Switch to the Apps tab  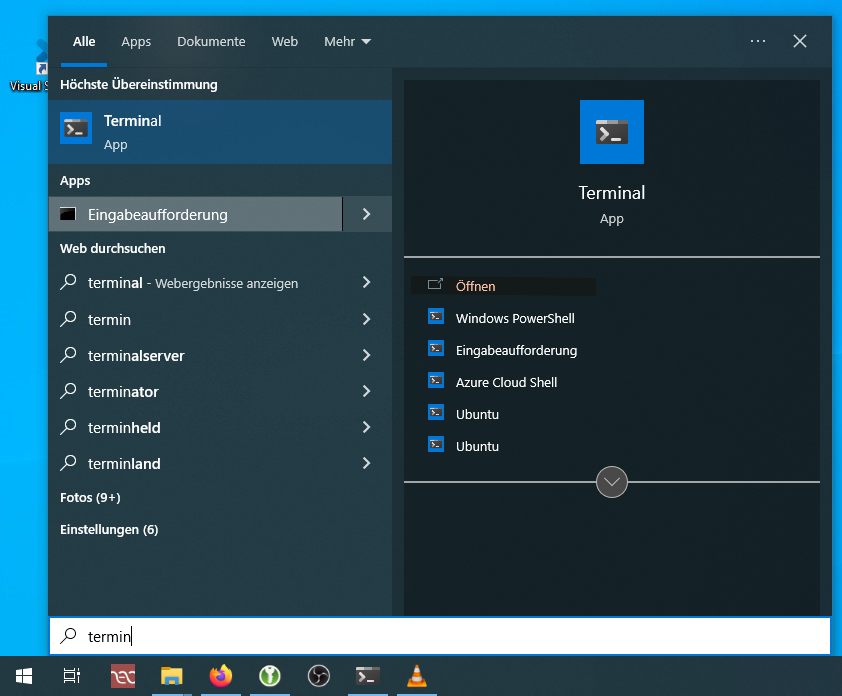[x=136, y=41]
